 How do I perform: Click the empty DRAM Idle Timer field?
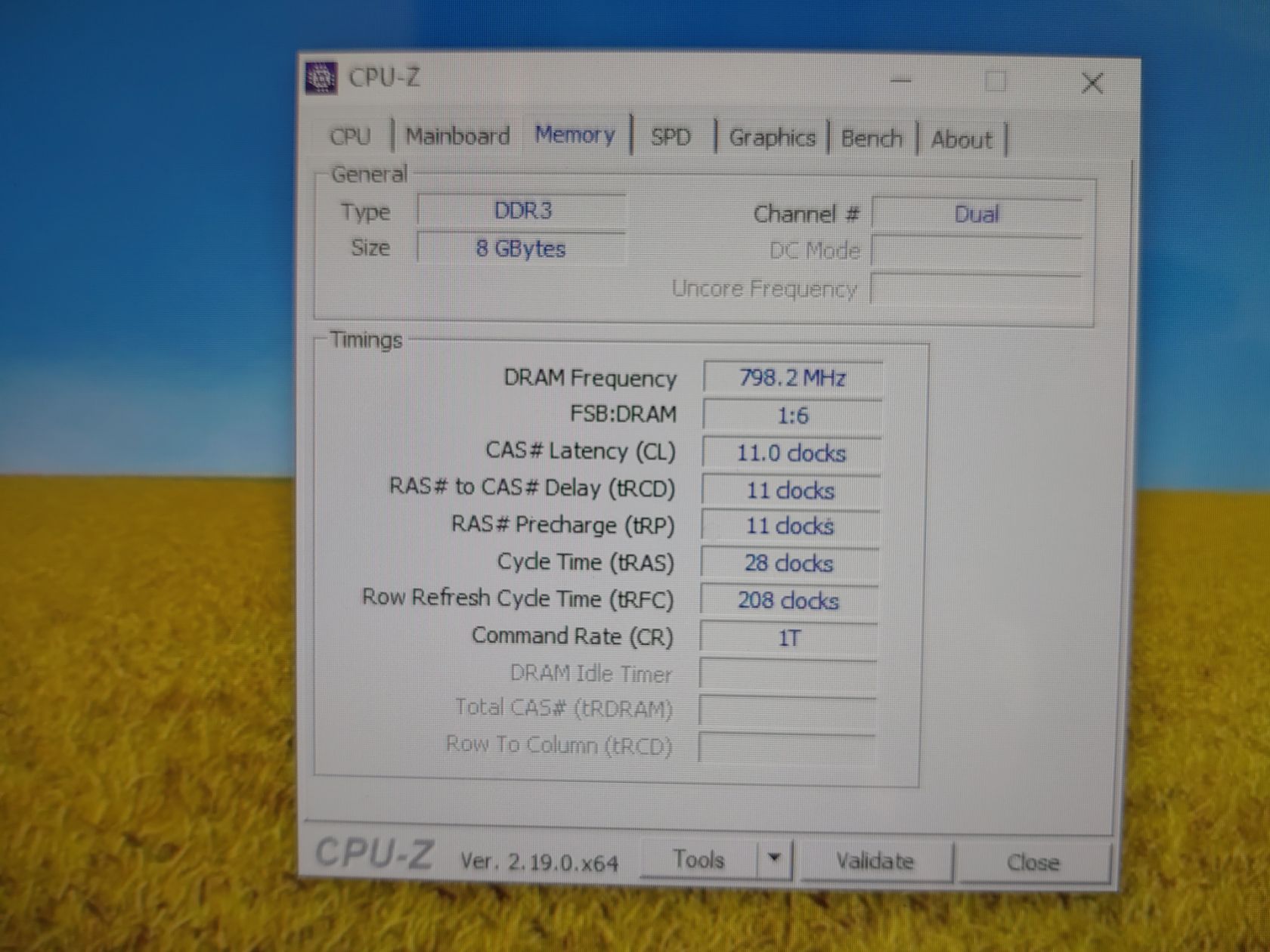(x=788, y=675)
